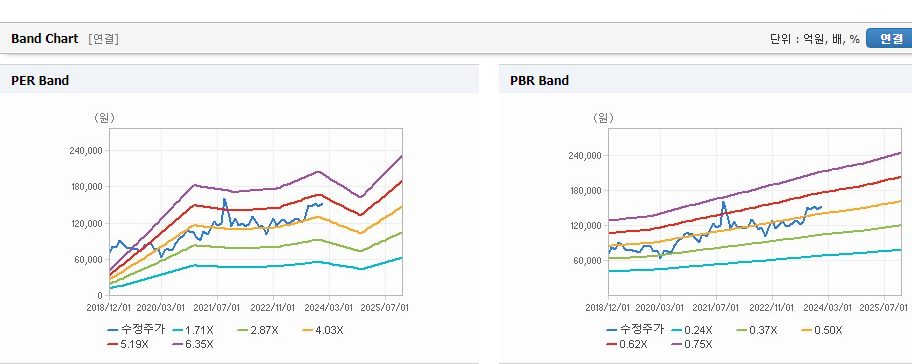912x364 pixels.
Task: Toggle the 1.71X legend series
Action: point(192,330)
